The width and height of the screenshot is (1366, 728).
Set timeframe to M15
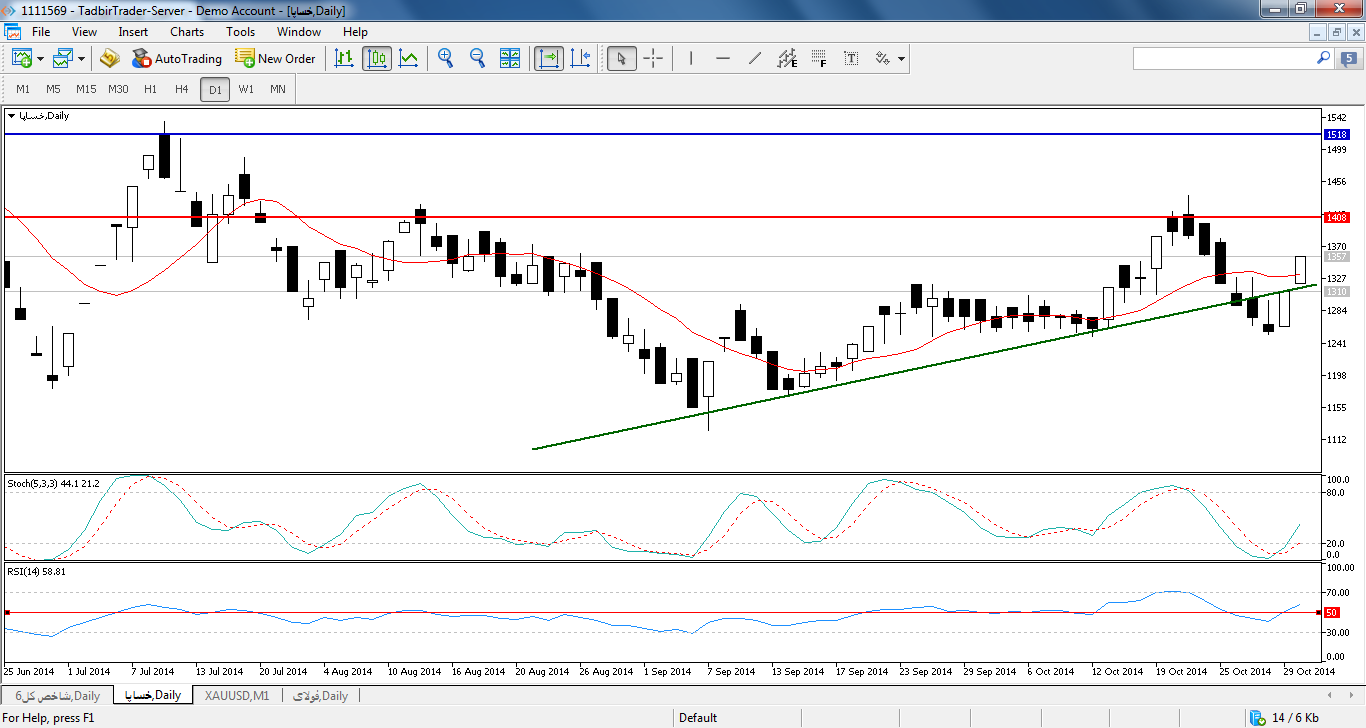tap(86, 89)
